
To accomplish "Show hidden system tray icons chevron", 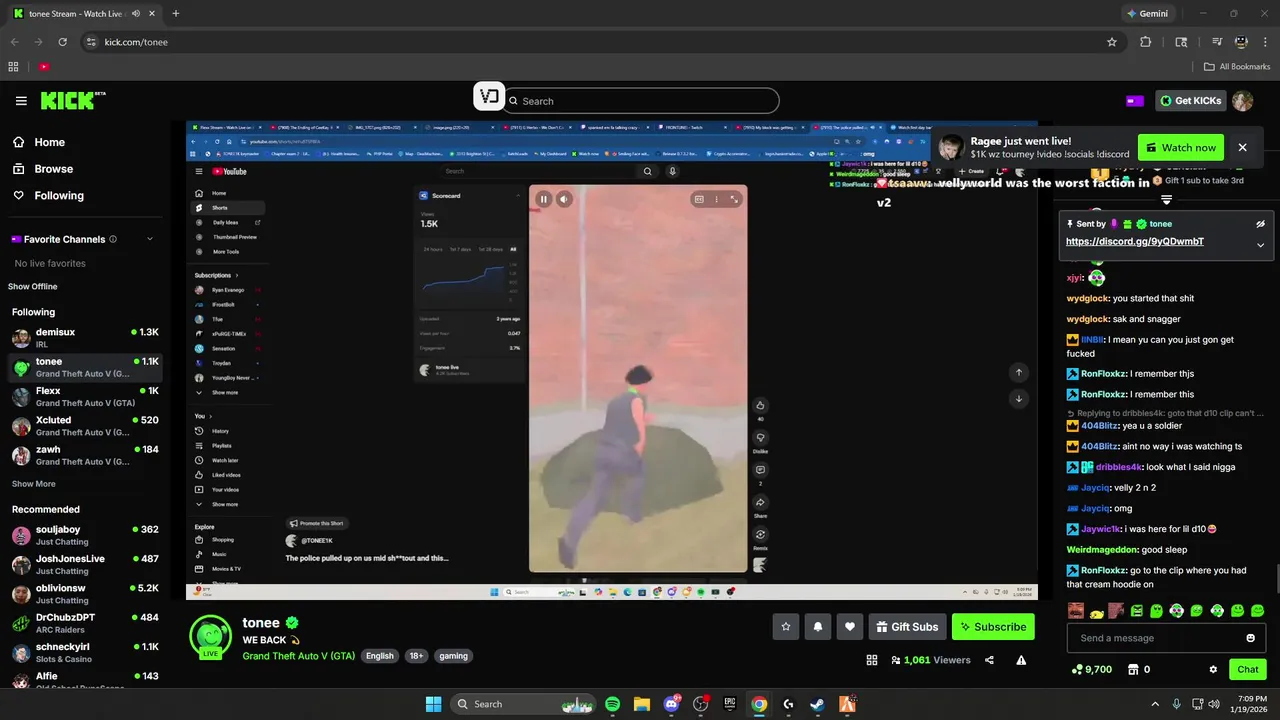I will [x=1155, y=704].
